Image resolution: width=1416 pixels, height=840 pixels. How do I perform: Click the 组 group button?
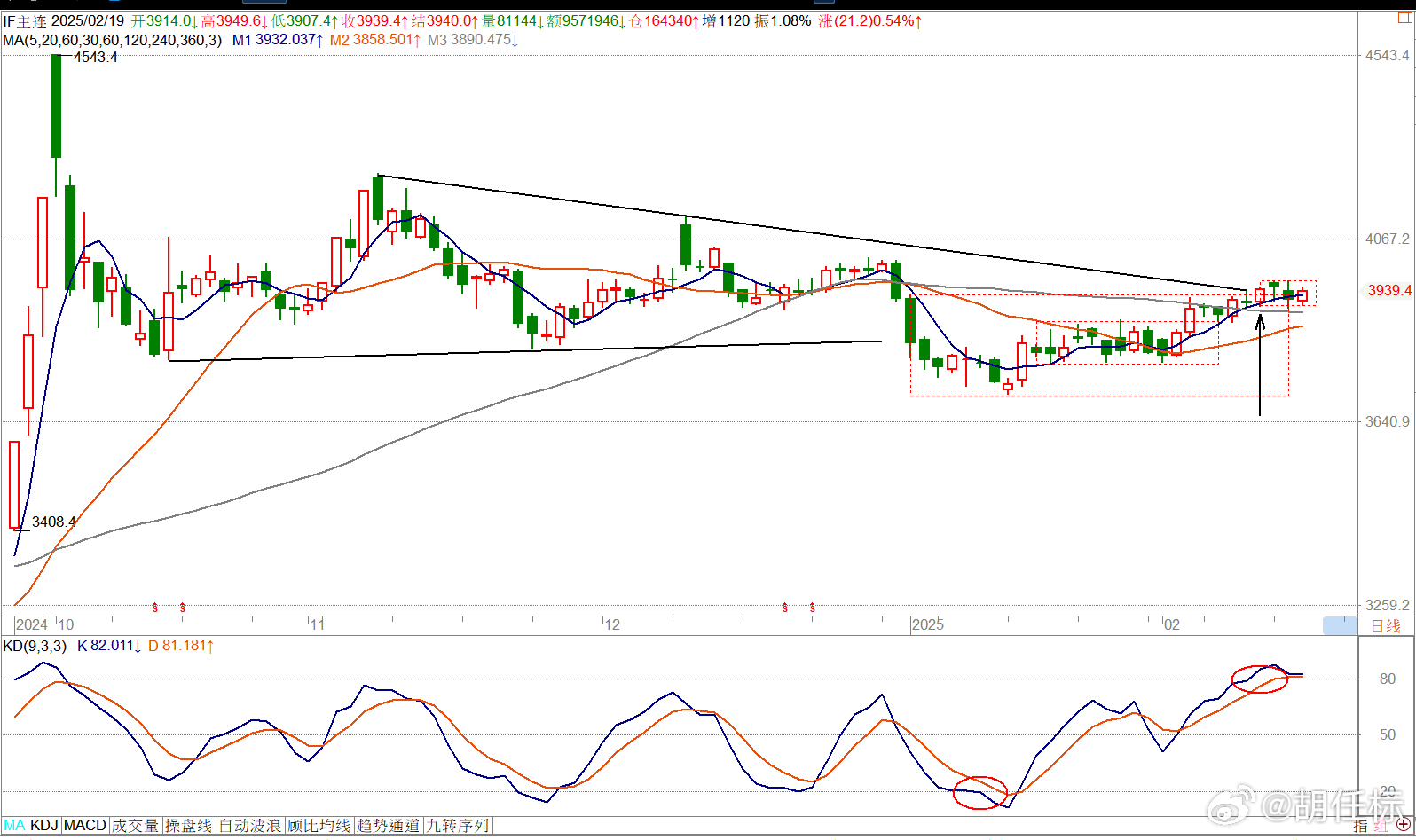(1381, 826)
